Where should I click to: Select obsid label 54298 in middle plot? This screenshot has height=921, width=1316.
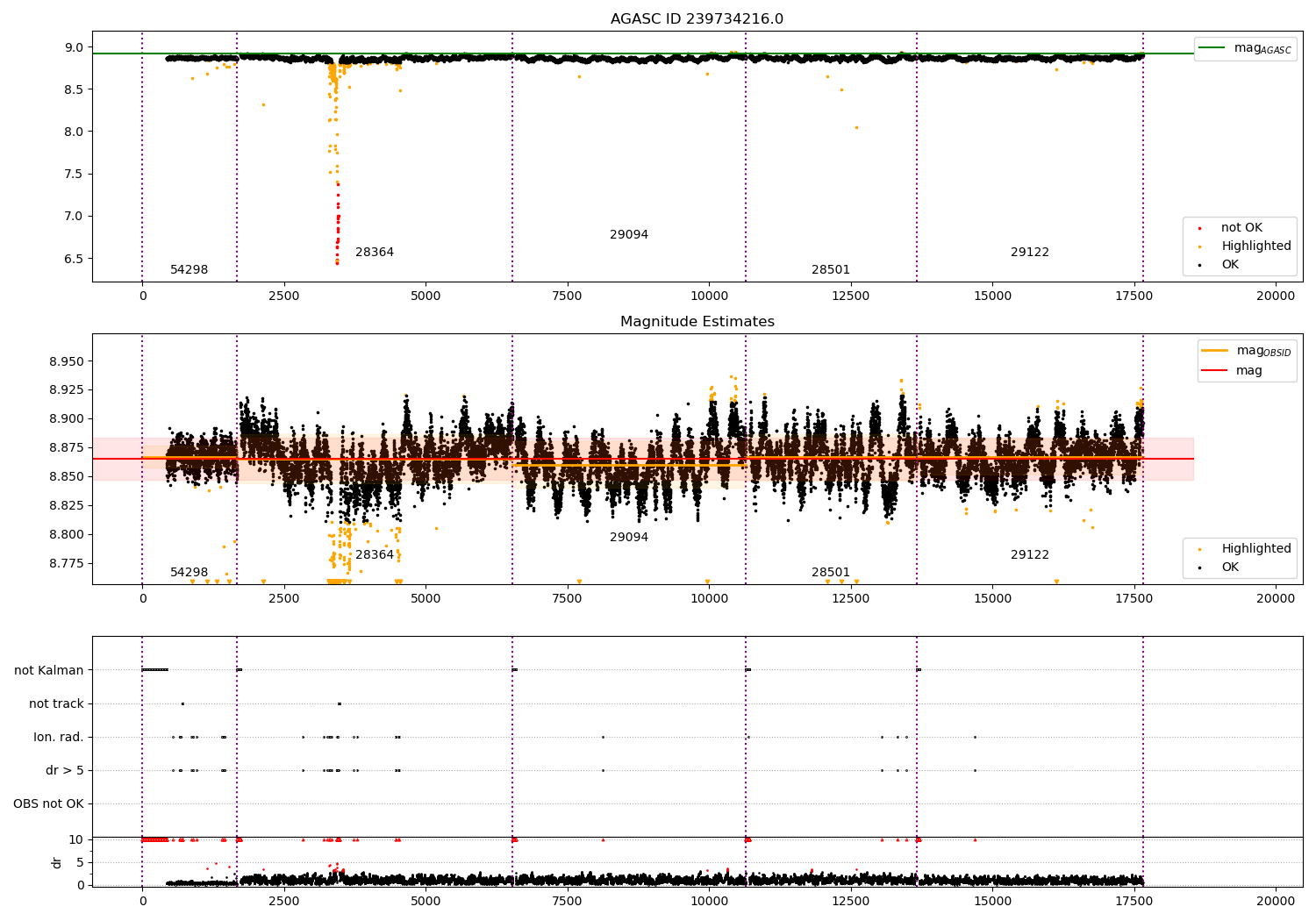point(190,573)
